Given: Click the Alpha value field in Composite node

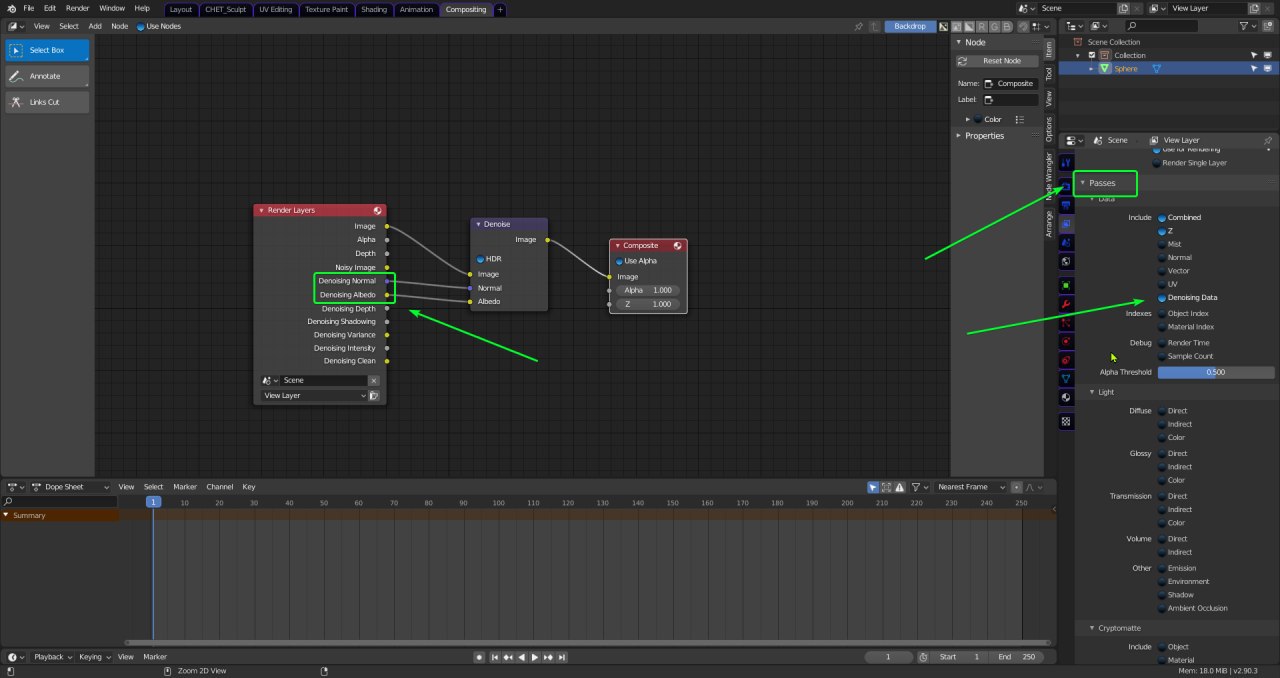Looking at the screenshot, I should pyautogui.click(x=648, y=290).
